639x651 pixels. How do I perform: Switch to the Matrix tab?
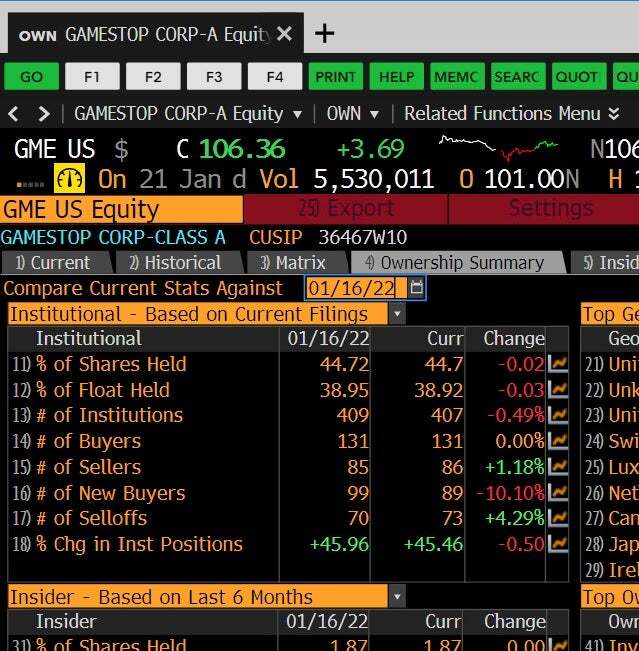pos(296,262)
